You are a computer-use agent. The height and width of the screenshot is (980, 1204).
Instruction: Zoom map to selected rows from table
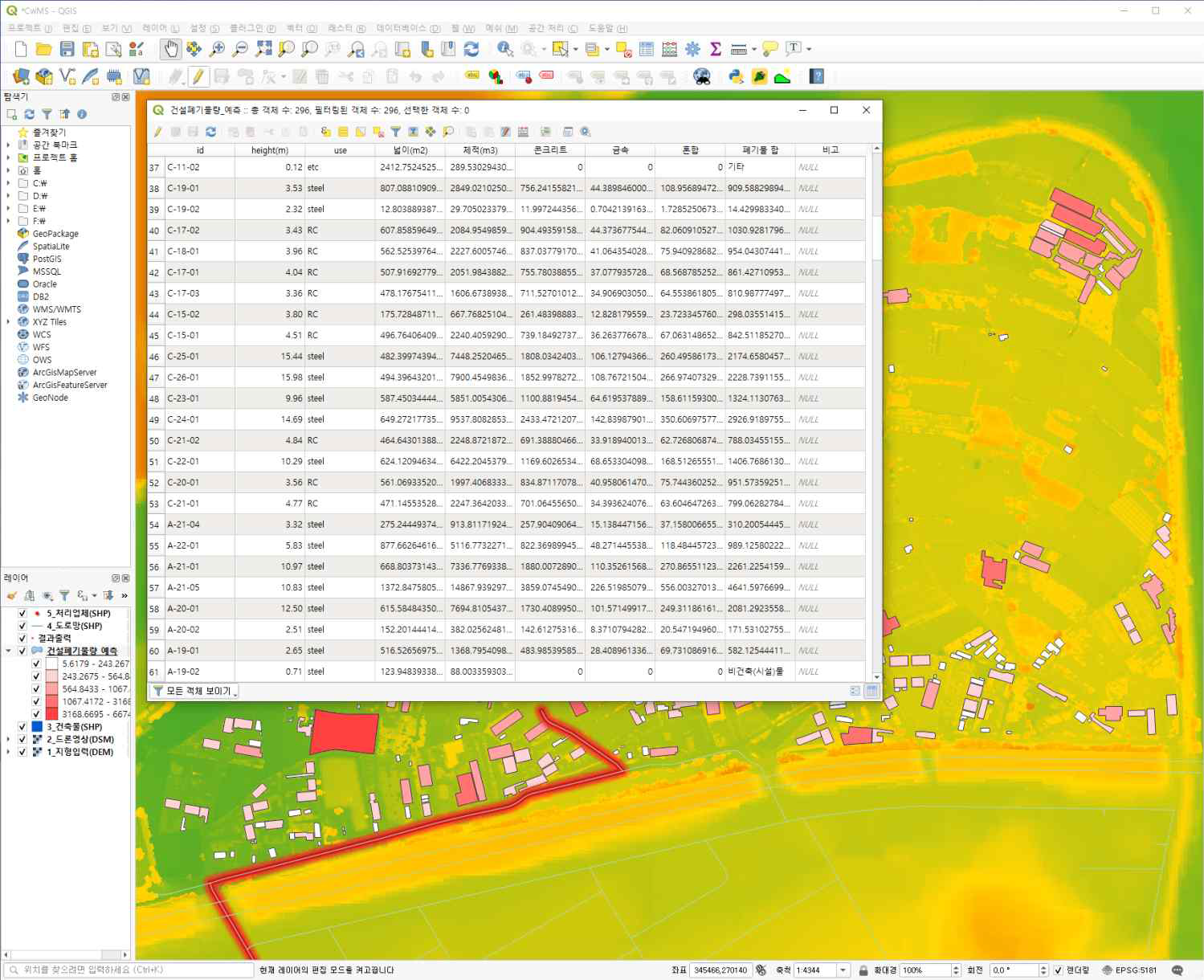tap(448, 132)
